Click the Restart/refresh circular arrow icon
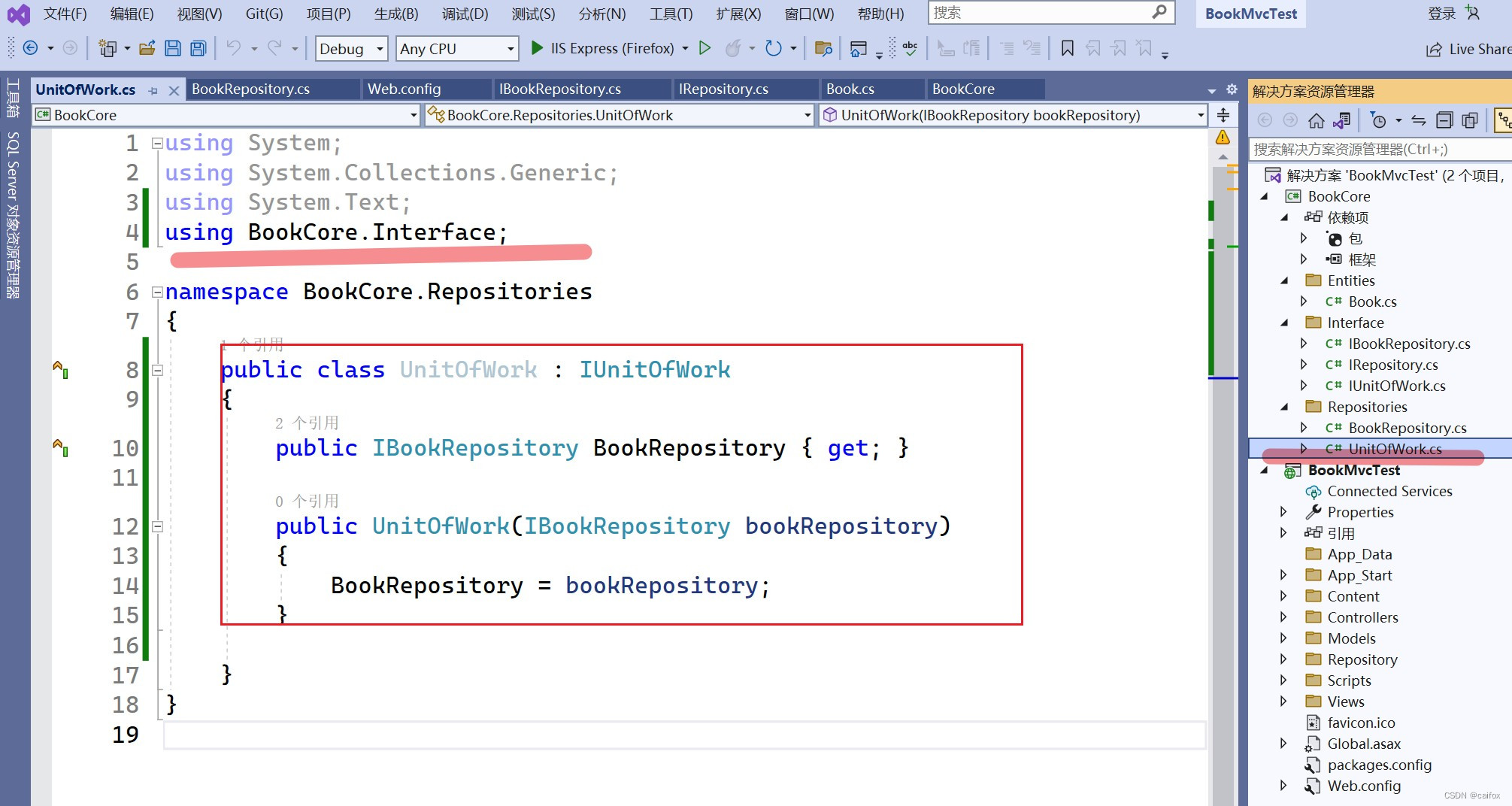Image resolution: width=1512 pixels, height=806 pixels. (x=773, y=49)
